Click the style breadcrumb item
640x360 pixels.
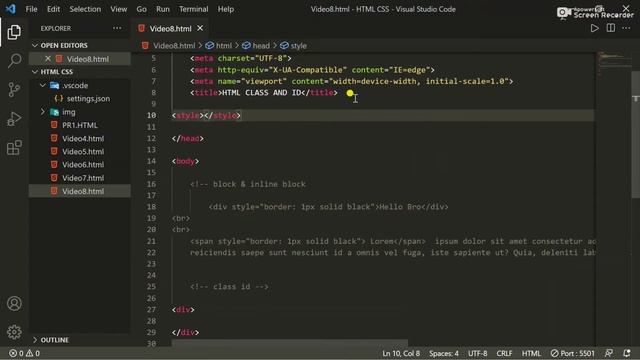(298, 46)
